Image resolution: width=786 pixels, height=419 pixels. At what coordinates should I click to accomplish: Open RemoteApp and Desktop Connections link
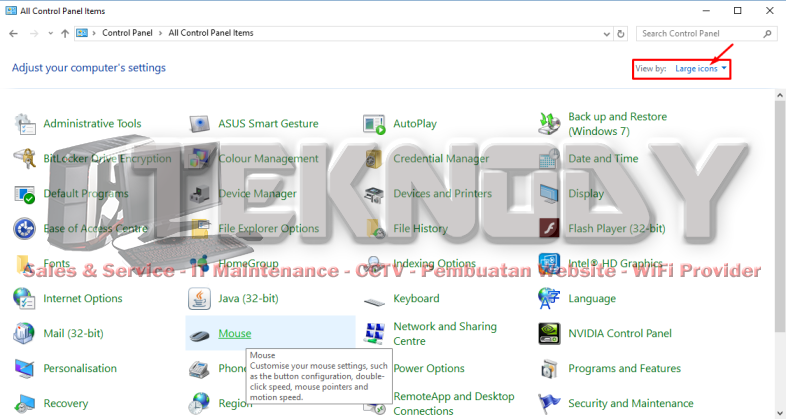pos(454,403)
